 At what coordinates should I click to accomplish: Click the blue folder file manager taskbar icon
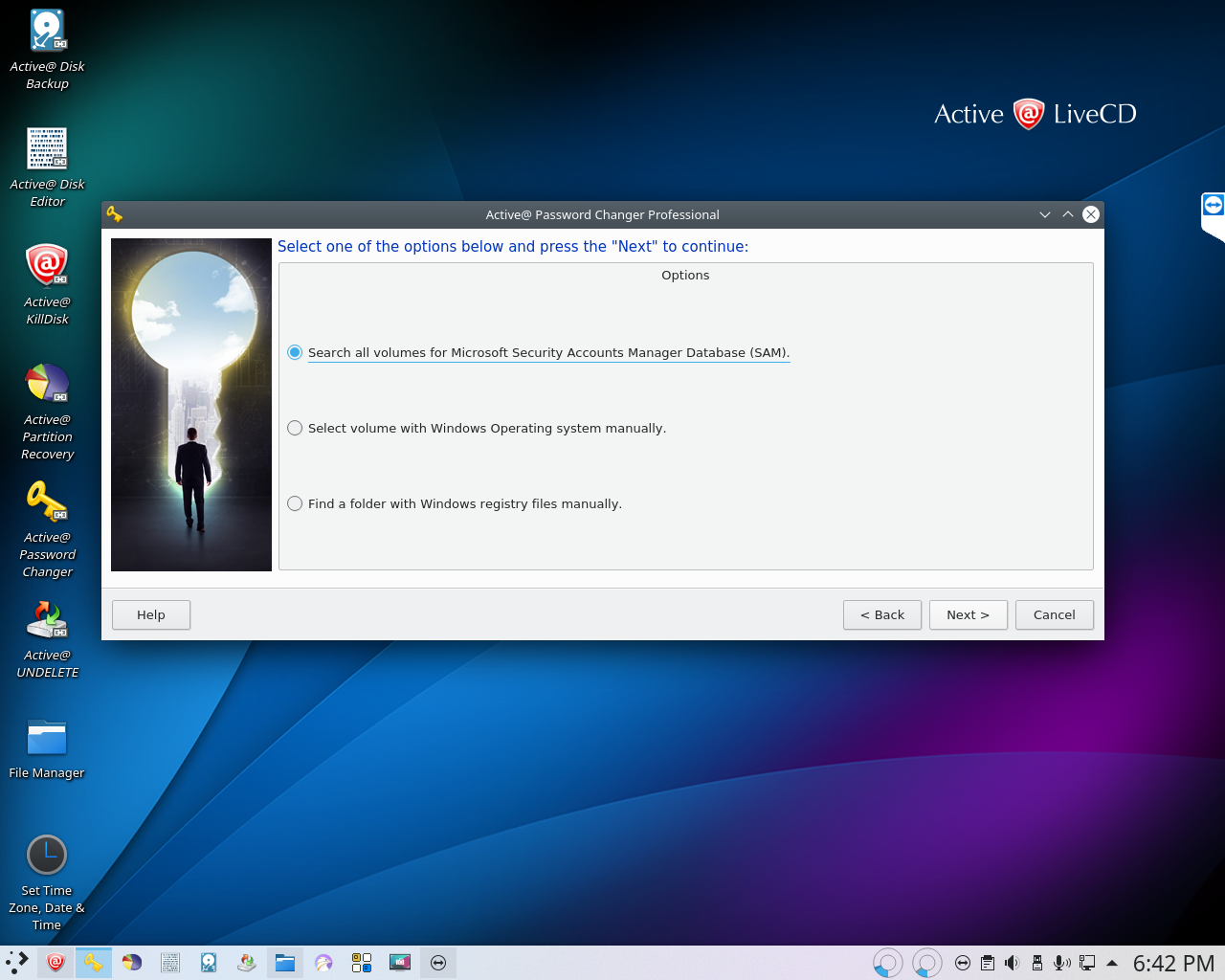pos(285,963)
